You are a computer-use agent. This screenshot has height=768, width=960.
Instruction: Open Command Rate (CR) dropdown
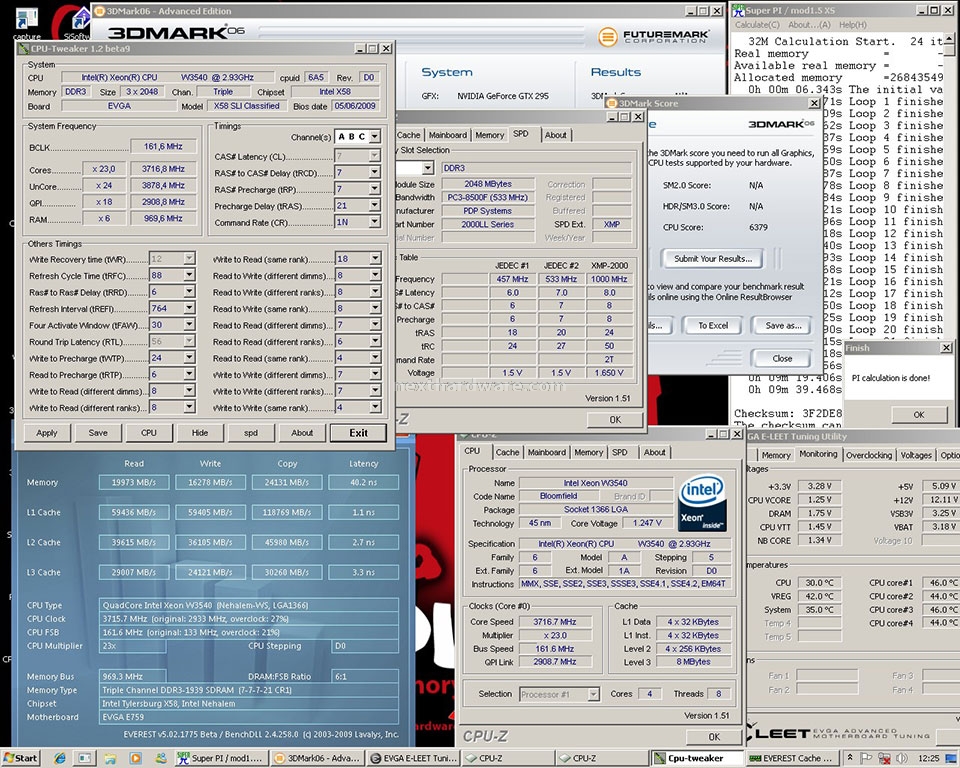[x=375, y=222]
